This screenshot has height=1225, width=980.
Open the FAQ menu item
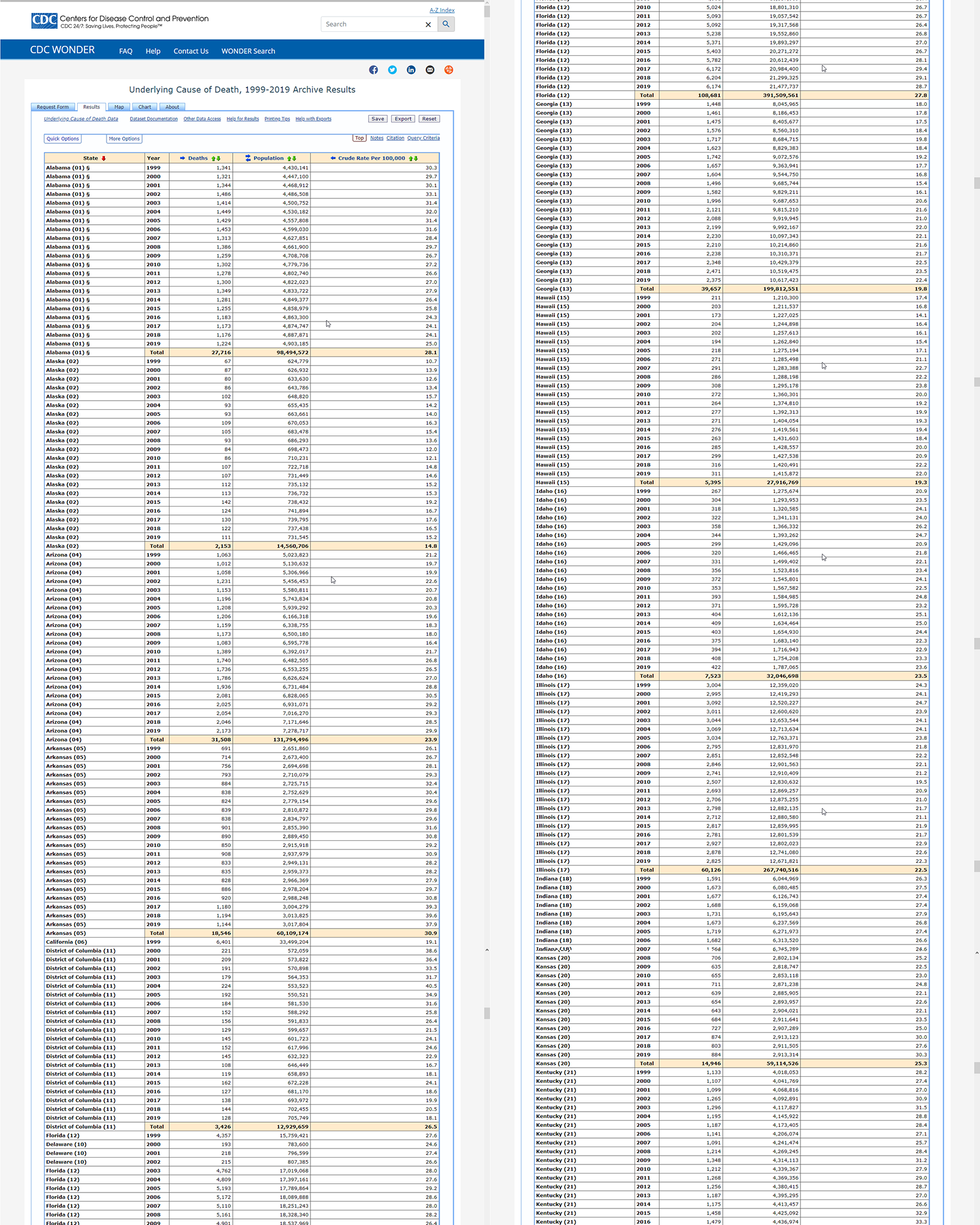coord(126,51)
